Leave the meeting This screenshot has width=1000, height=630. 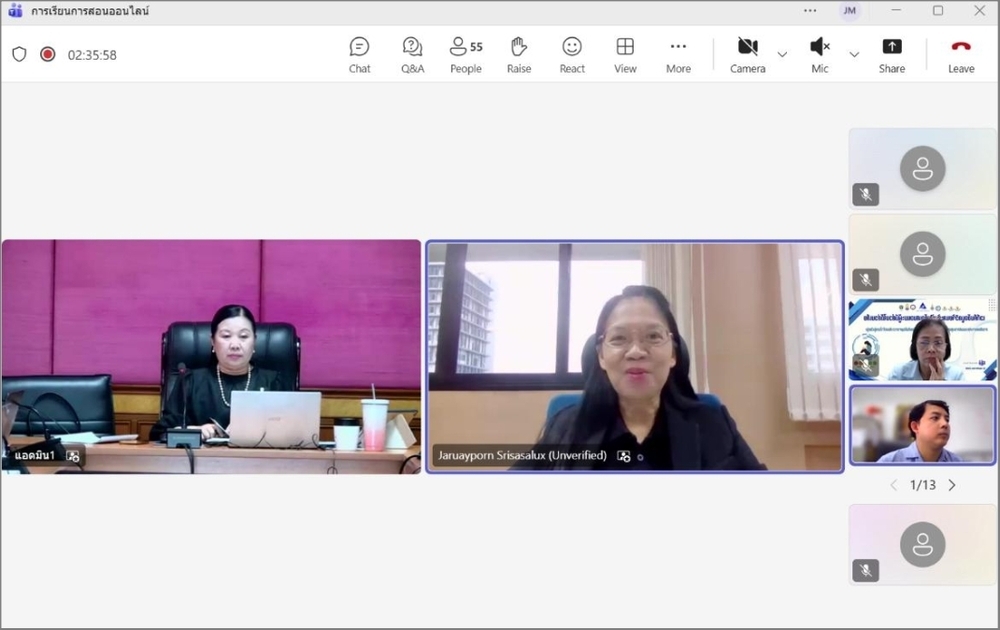[961, 54]
